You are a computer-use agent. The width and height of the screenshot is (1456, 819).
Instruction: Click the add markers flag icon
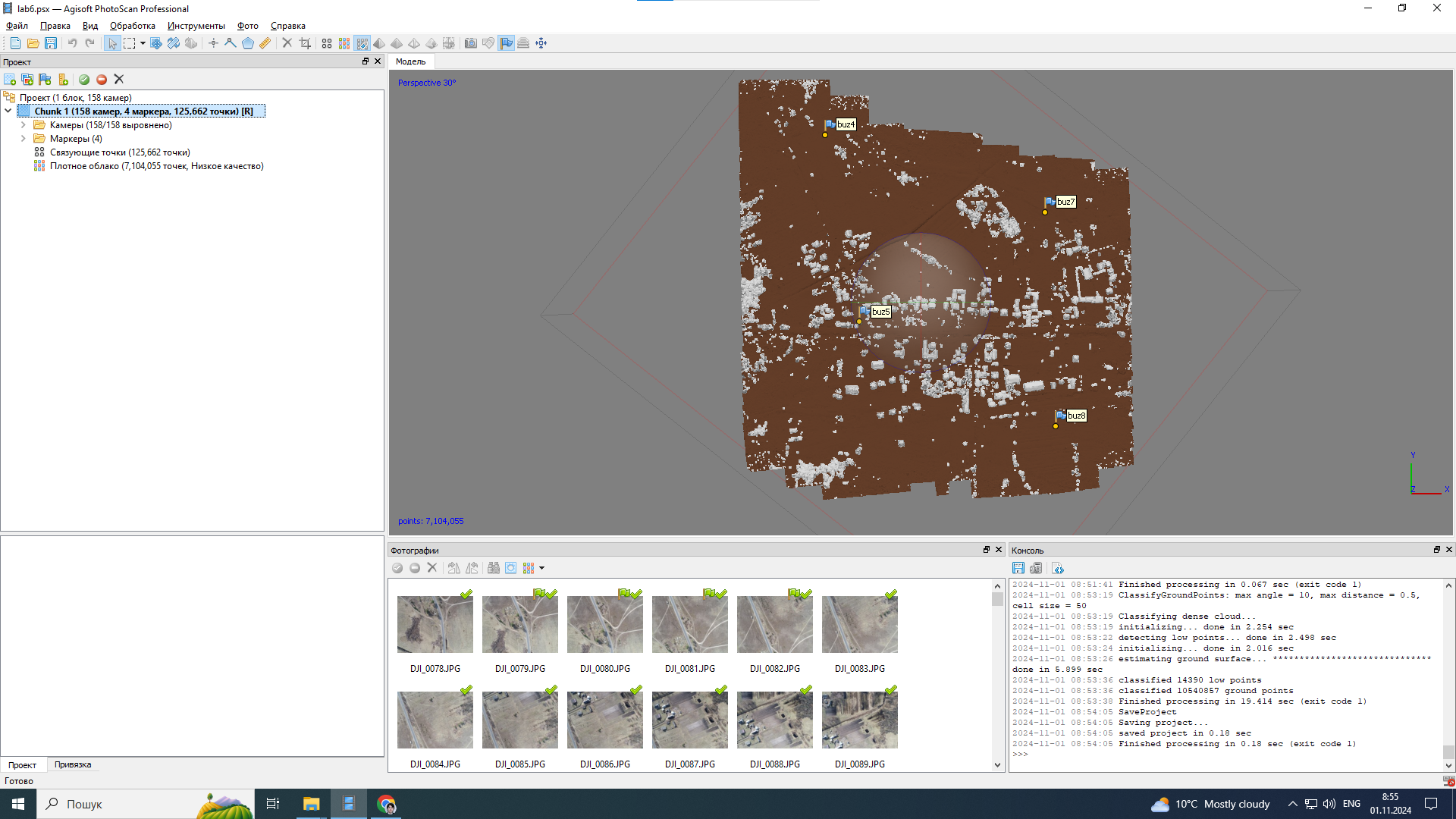(45, 80)
